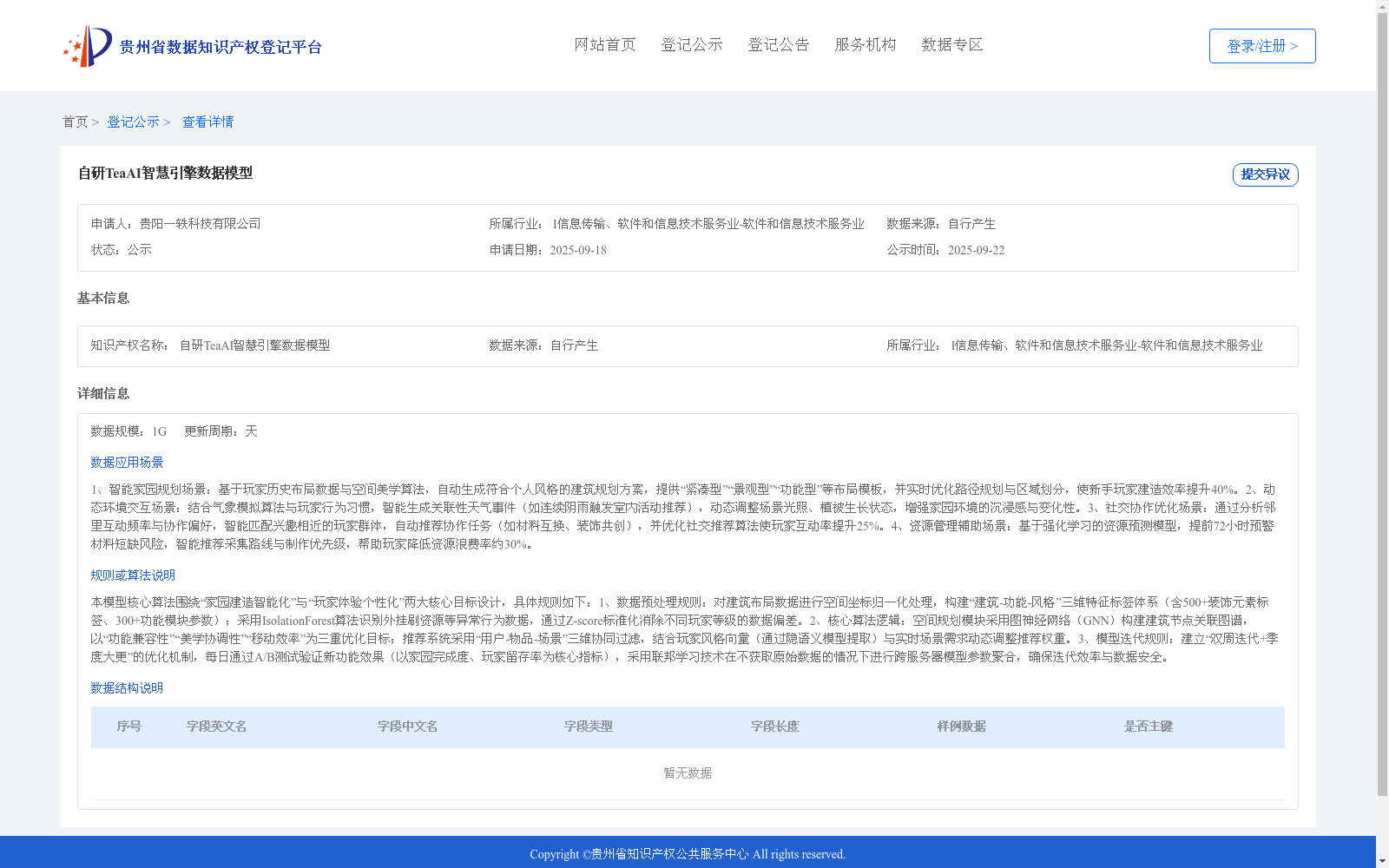Screen dimensions: 1389x868
Task: Click the 公示时间 value 2025-09-22
Action: [976, 251]
